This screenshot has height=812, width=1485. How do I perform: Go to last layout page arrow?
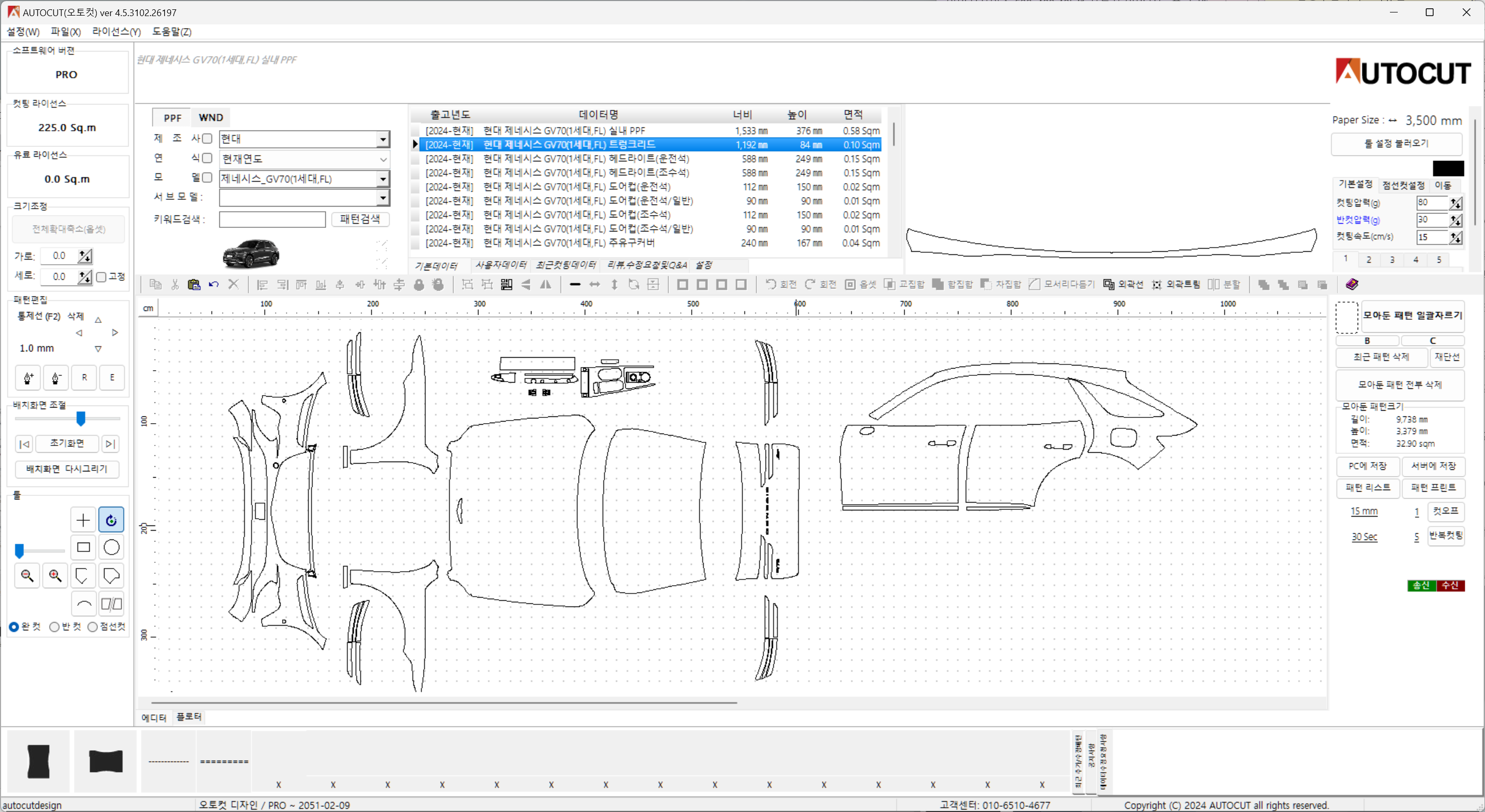pyautogui.click(x=110, y=444)
